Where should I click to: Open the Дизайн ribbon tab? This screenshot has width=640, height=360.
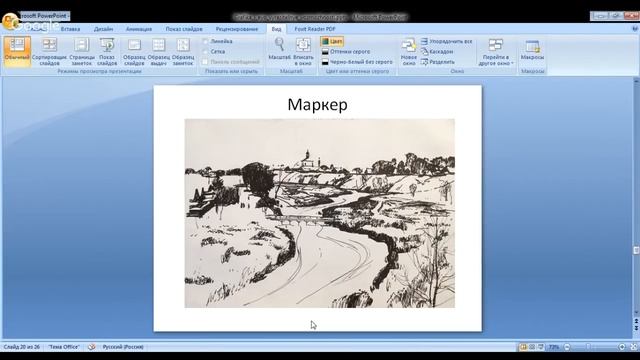(103, 29)
